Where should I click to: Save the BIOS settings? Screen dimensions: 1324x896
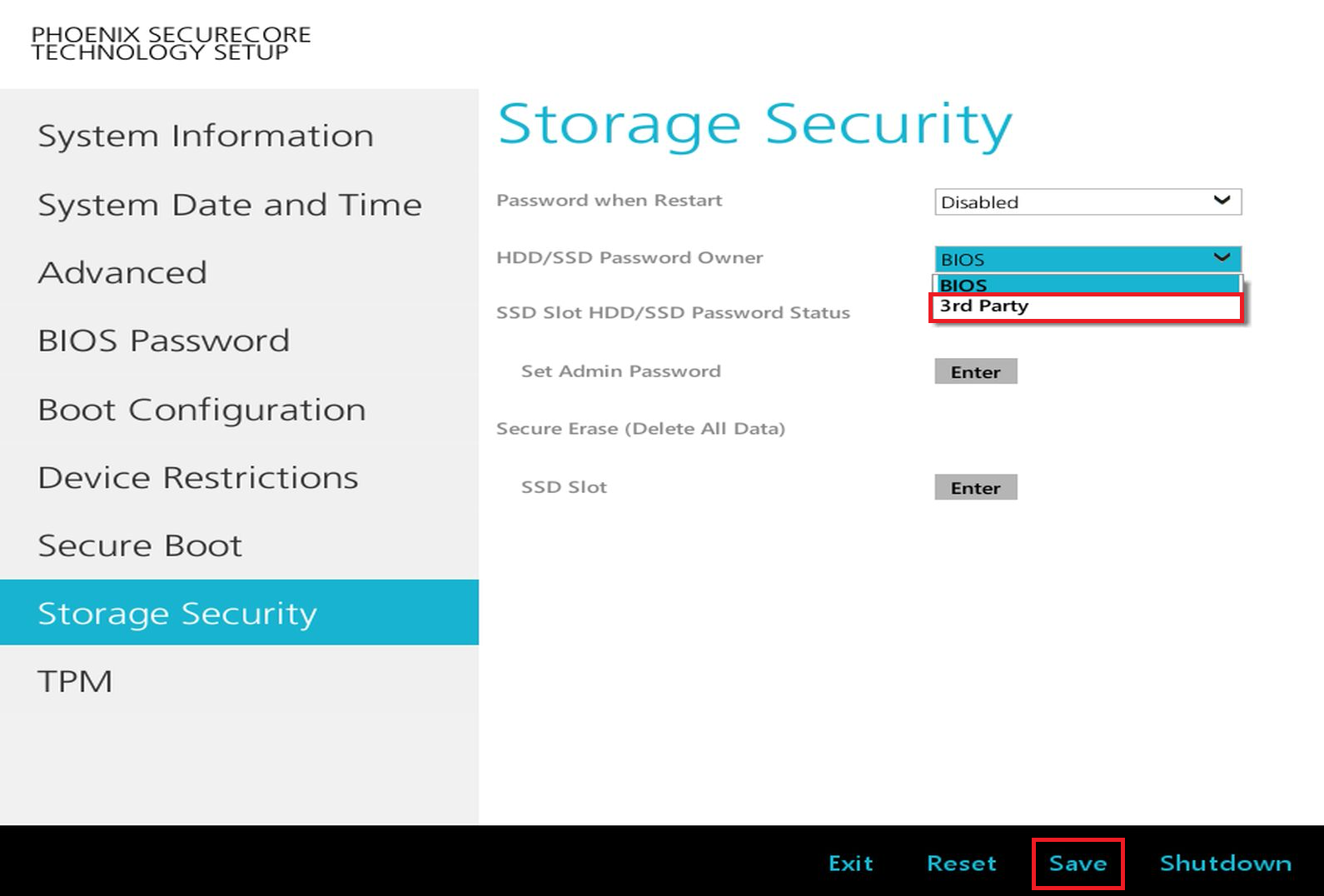tap(1078, 864)
